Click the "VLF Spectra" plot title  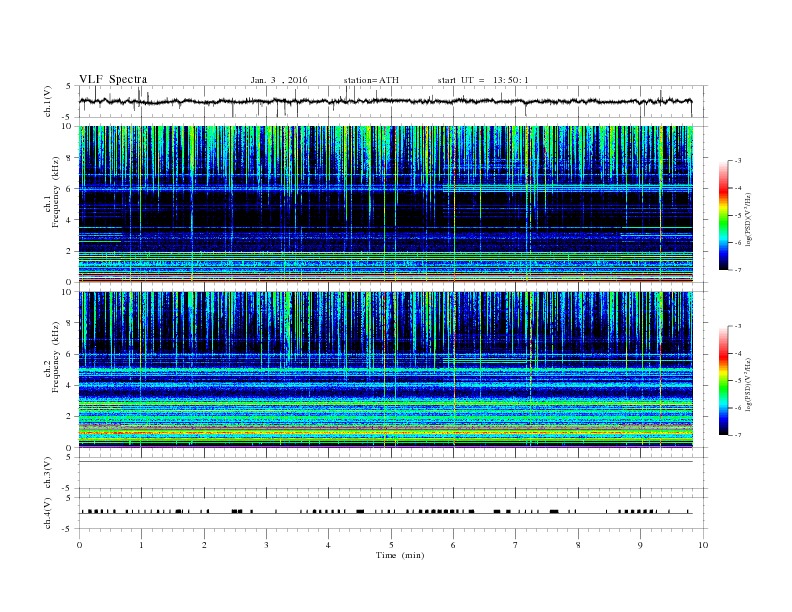click(x=113, y=79)
